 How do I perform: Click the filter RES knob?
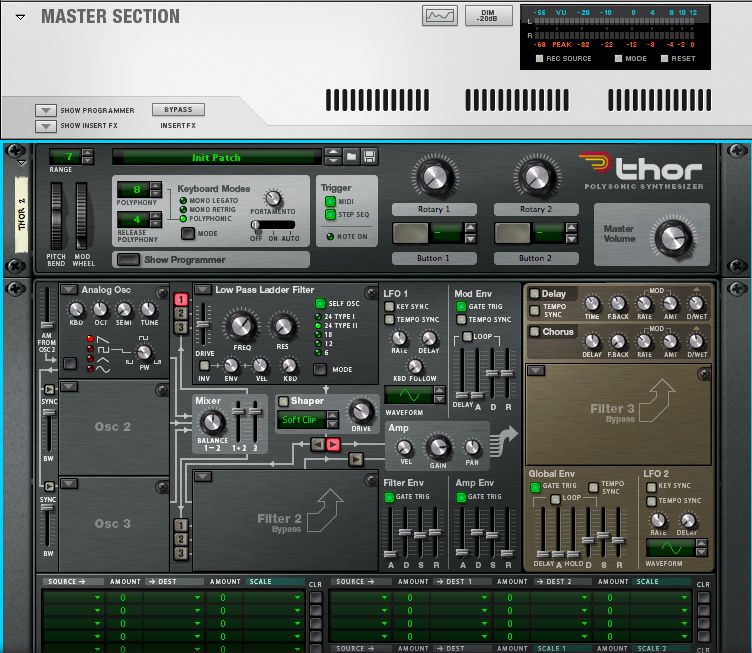click(x=282, y=326)
